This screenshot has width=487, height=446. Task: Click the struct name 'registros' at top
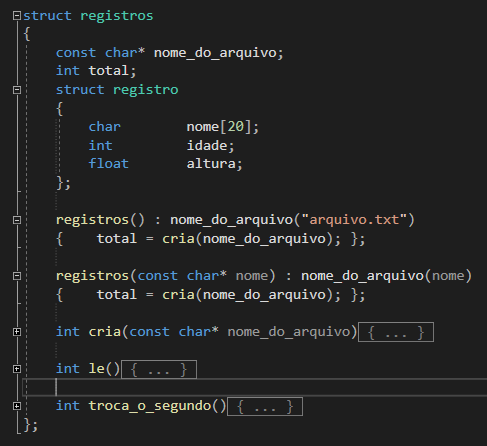click(117, 16)
